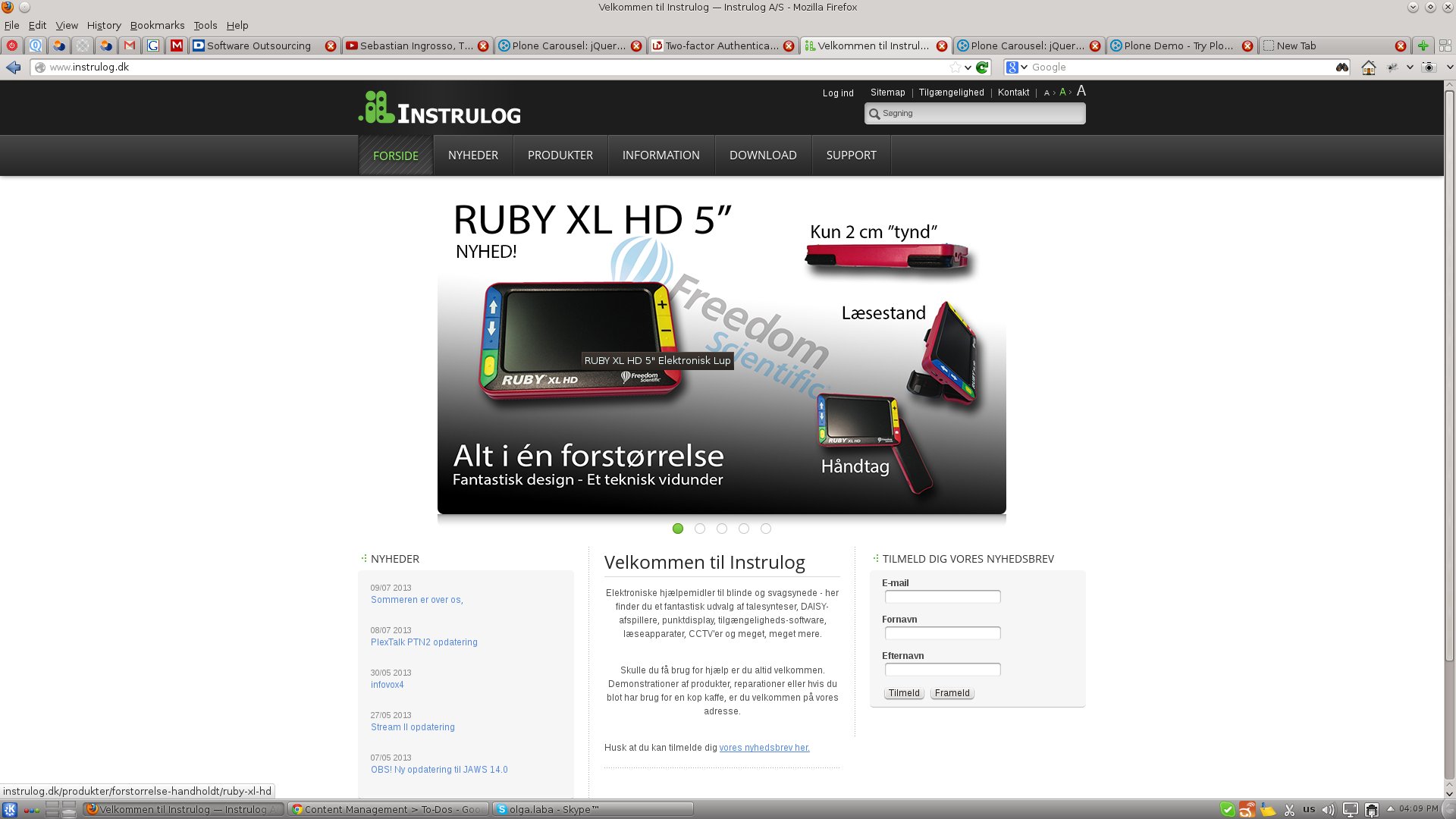
Task: Open the Google search engine dropdown
Action: [x=1024, y=67]
